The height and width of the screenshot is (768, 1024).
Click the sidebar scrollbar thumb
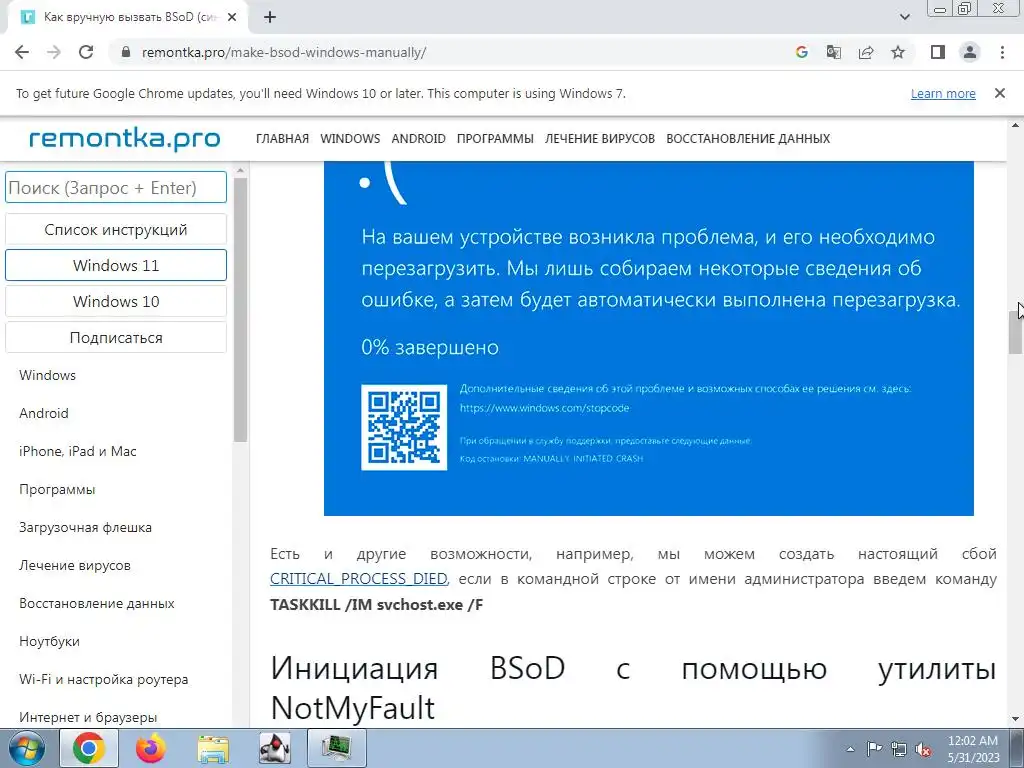point(240,310)
